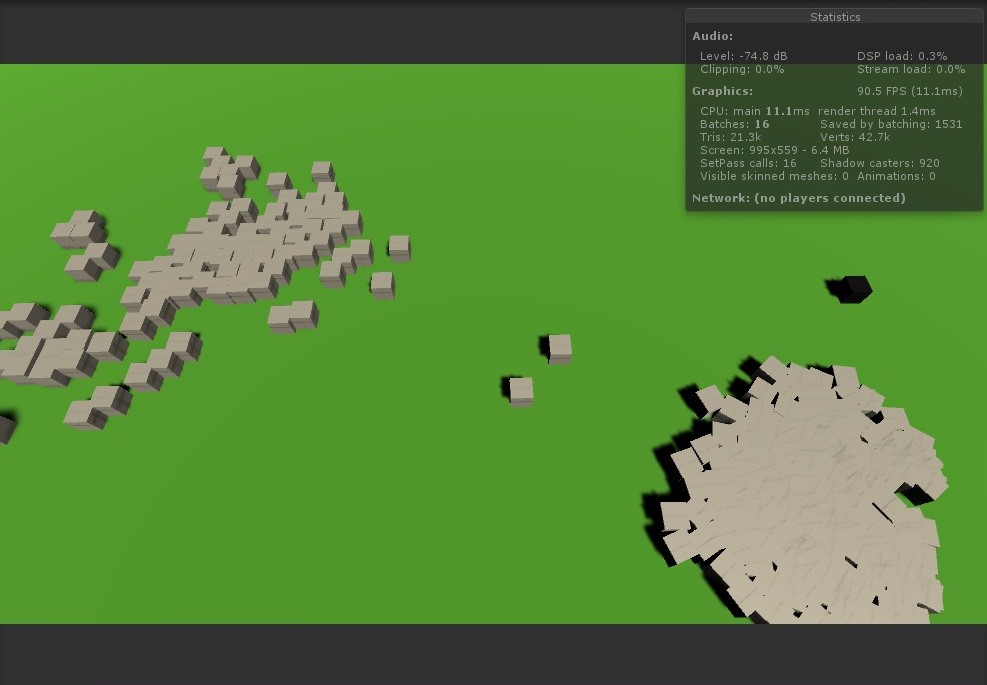Screen dimensions: 987x685
Task: Click 'Visible skinned meshes: 0' stat
Action: [x=774, y=176]
